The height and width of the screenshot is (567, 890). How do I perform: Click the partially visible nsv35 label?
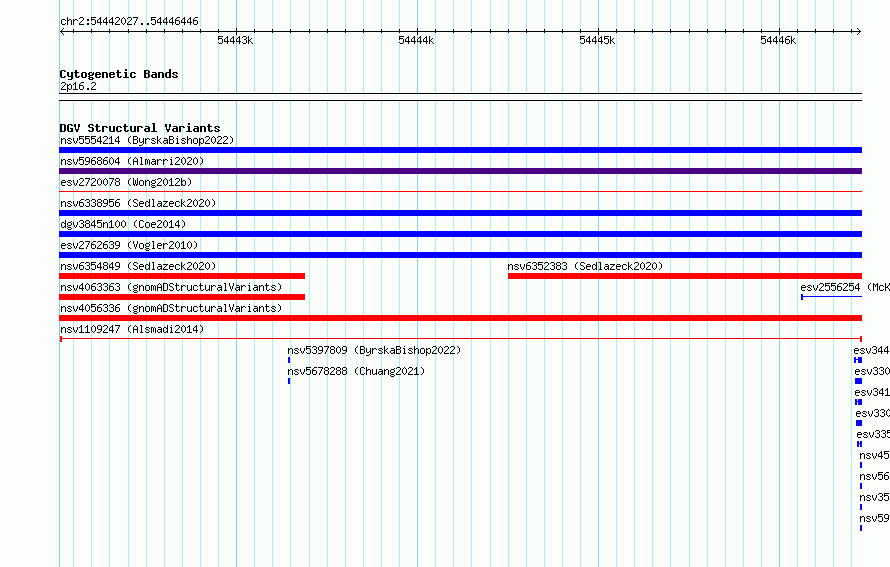(x=874, y=497)
